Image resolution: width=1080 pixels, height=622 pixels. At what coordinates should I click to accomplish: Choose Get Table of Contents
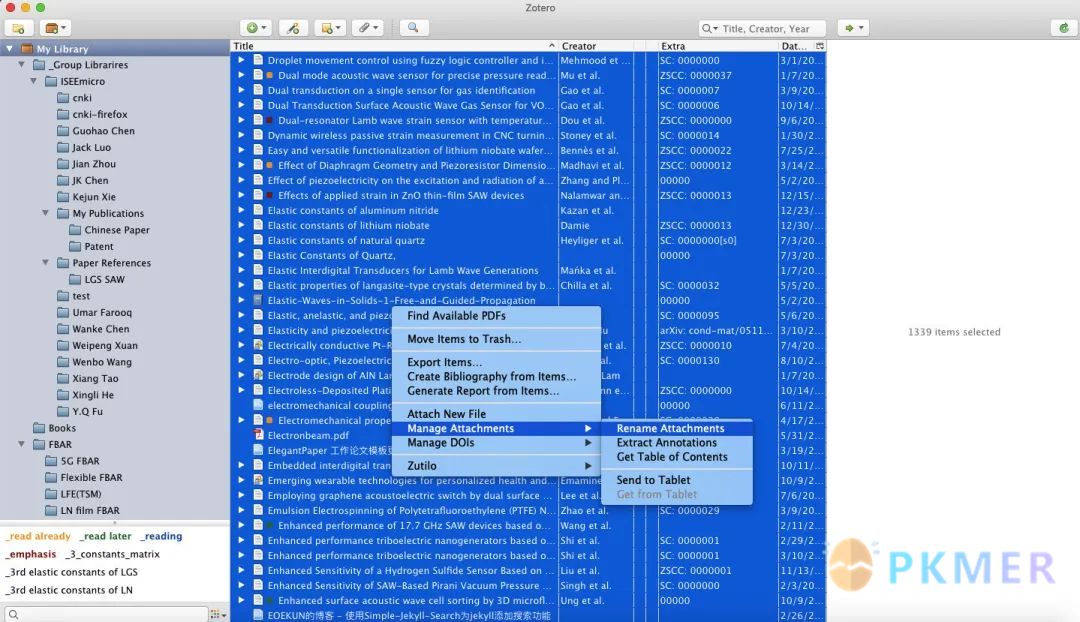point(676,457)
